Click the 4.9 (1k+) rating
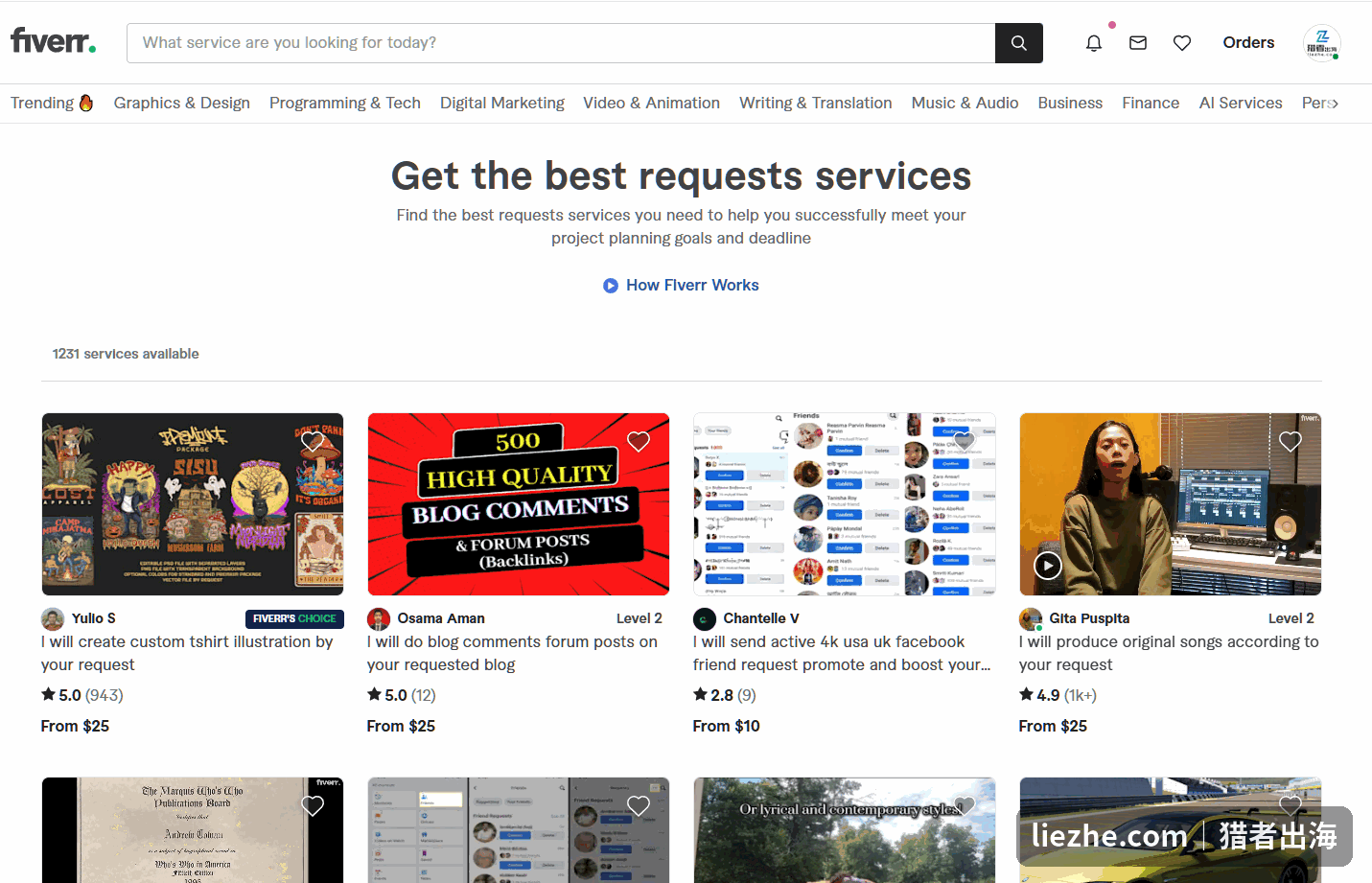Viewport: 1372px width, 883px height. 1058,695
